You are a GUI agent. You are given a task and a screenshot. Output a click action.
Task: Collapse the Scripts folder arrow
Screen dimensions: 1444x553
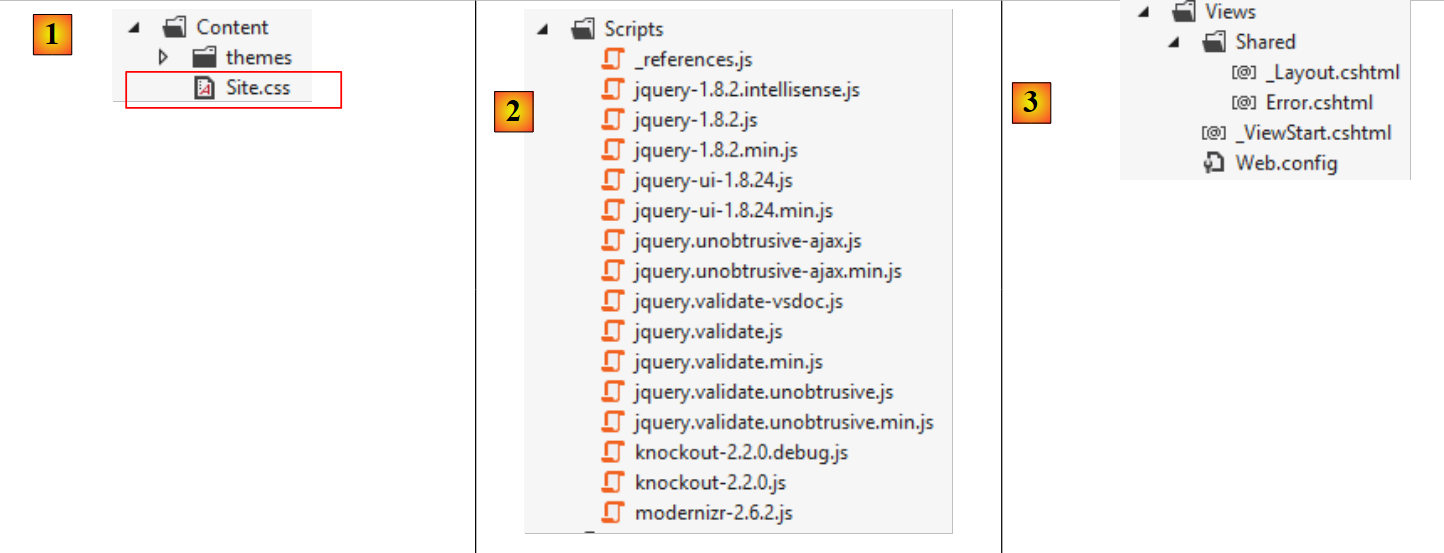541,30
